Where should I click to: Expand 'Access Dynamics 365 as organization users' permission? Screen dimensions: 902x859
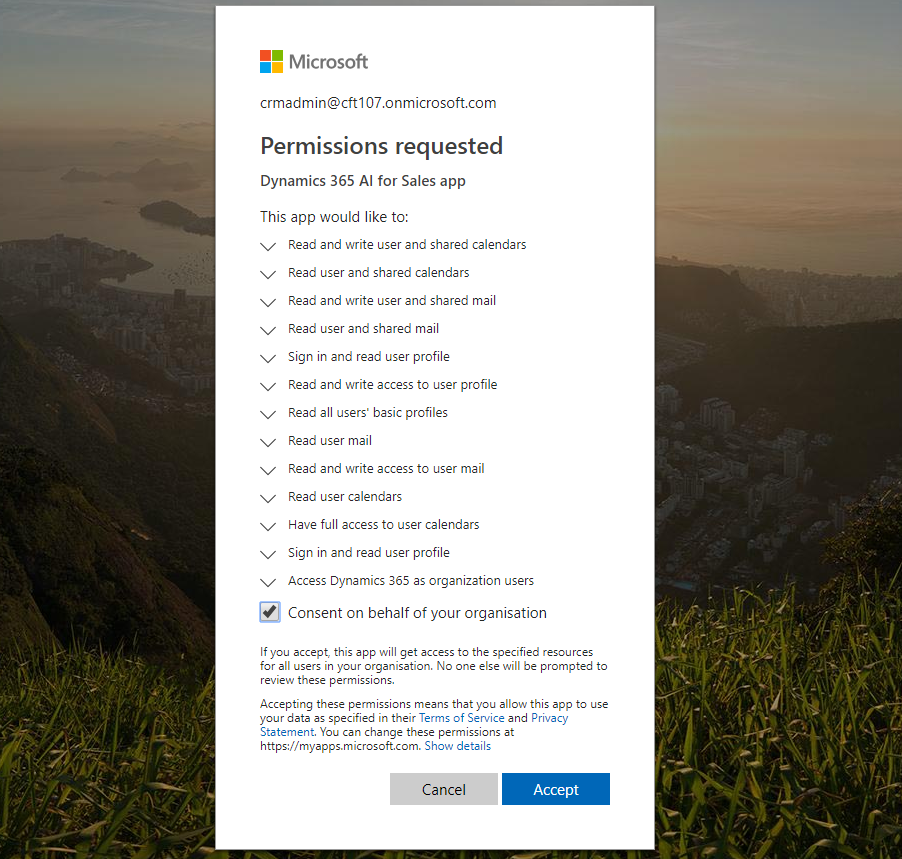tap(267, 582)
